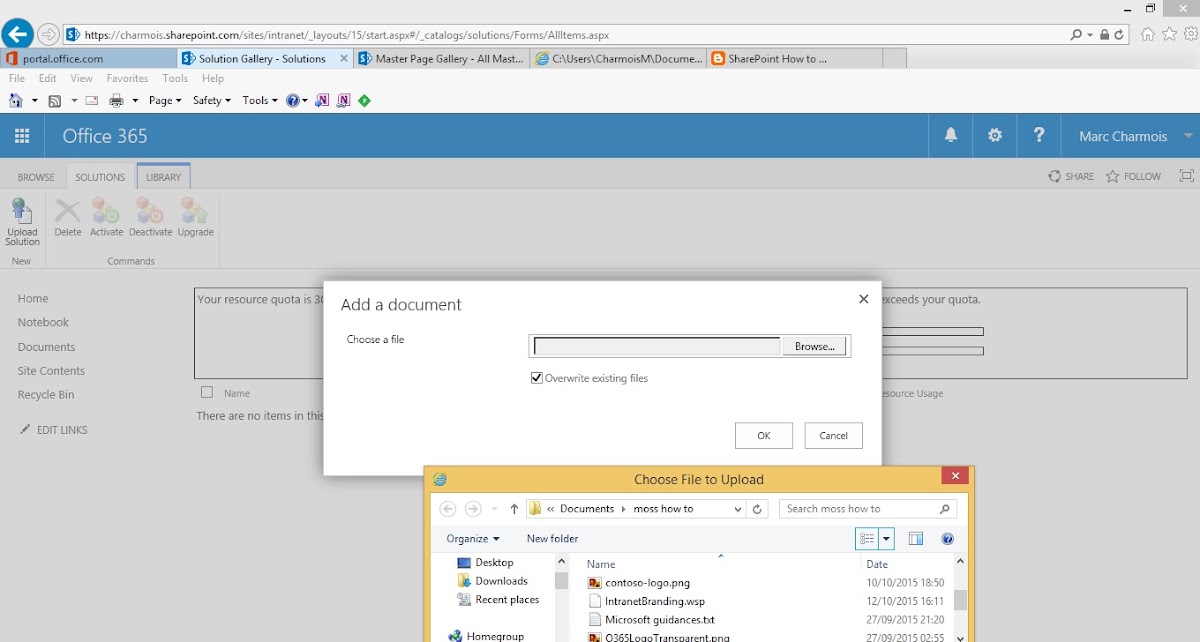
Task: Click the green diamond add-on icon
Action: pos(365,100)
